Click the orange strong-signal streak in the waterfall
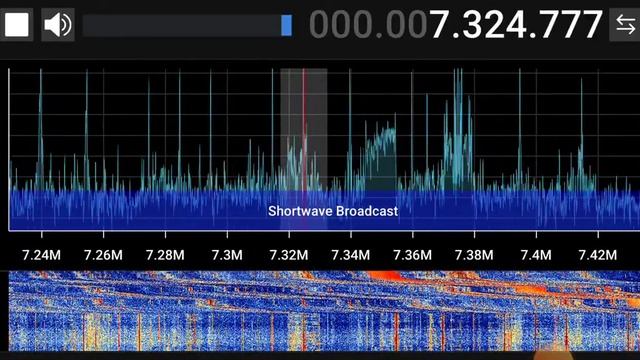Viewport: 640px width, 360px height. pyautogui.click(x=386, y=276)
